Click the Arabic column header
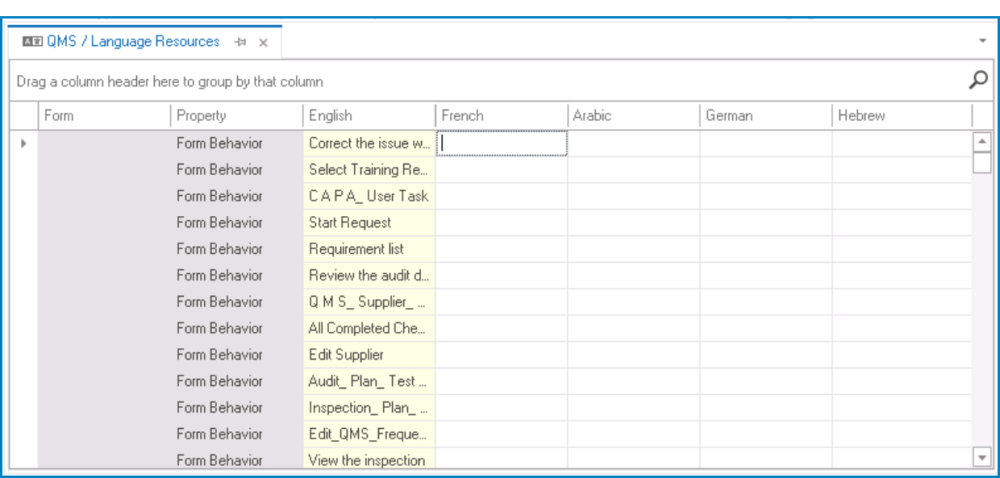 pyautogui.click(x=632, y=116)
